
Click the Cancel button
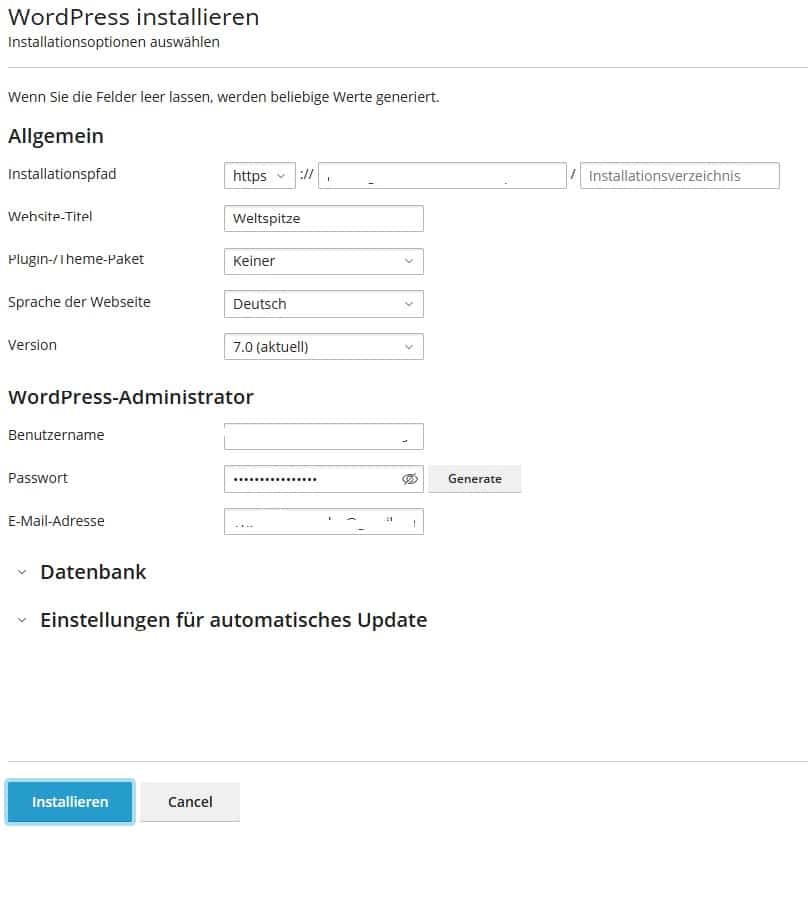pos(190,801)
